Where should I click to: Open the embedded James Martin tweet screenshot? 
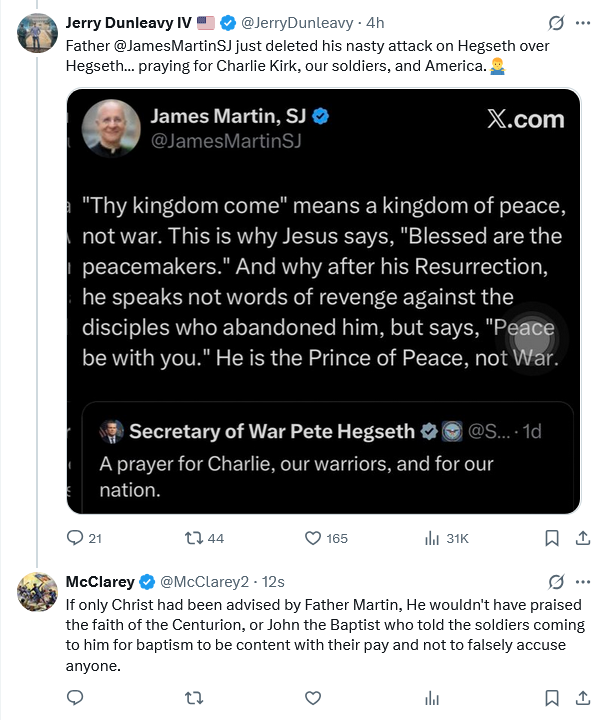tap(323, 301)
